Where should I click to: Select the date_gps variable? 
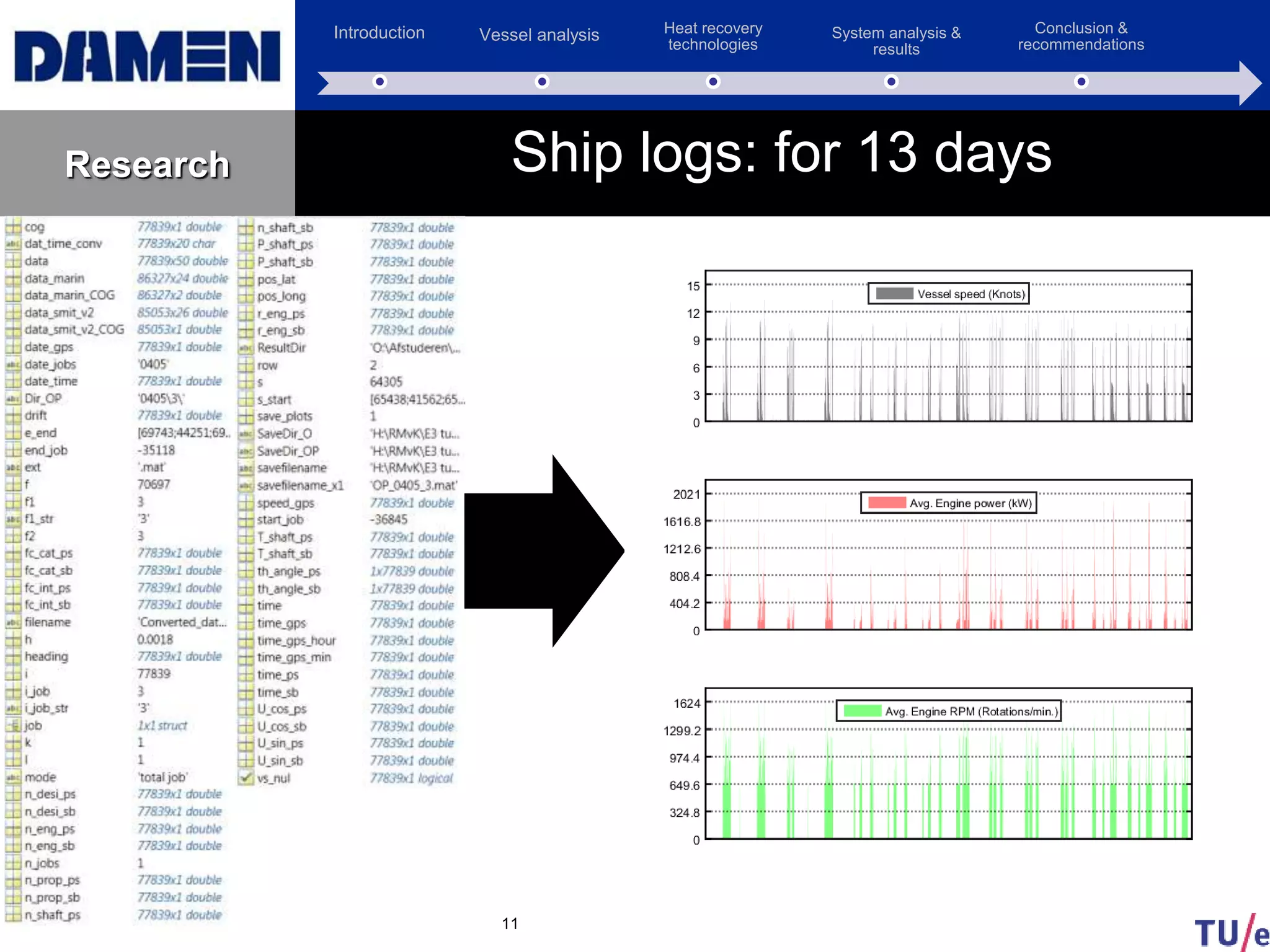coord(49,347)
